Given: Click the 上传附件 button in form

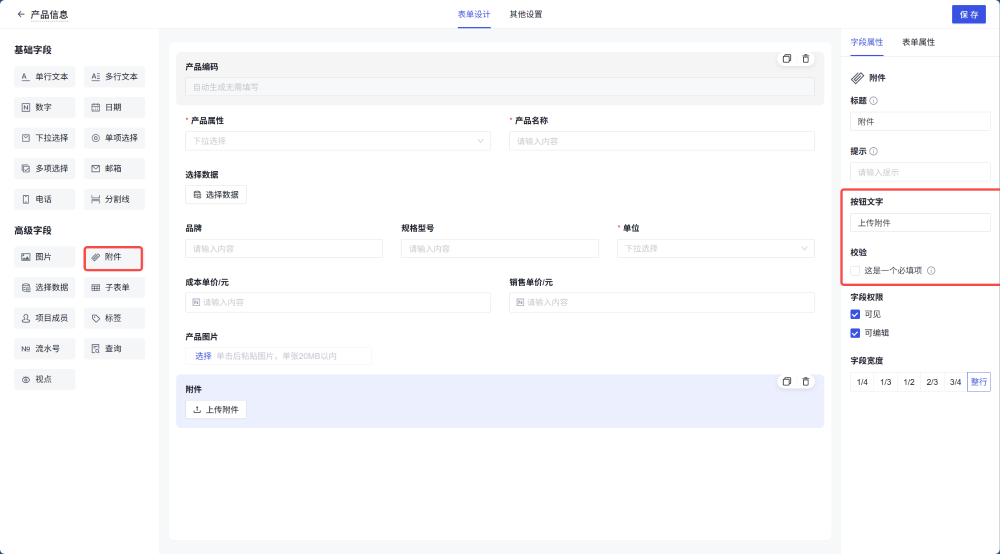Looking at the screenshot, I should tap(216, 410).
